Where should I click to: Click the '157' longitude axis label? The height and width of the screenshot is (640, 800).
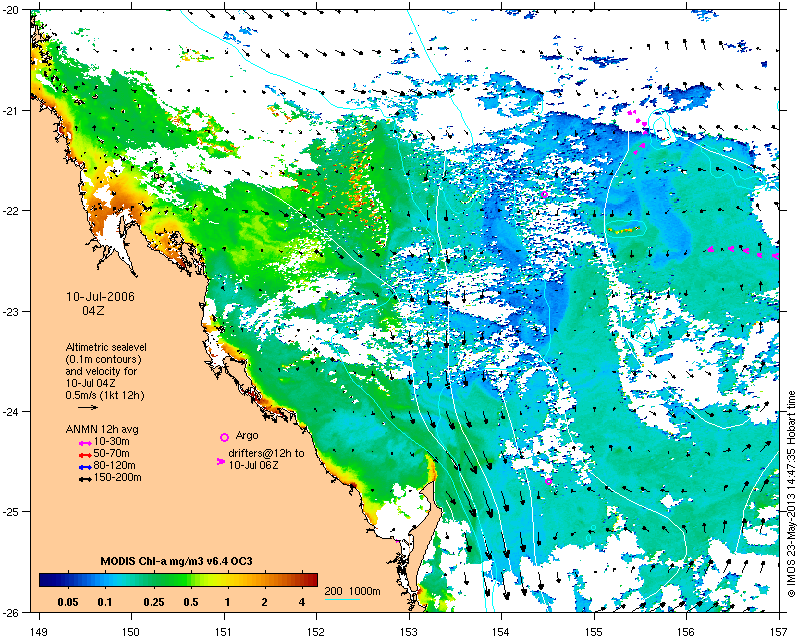(x=779, y=632)
